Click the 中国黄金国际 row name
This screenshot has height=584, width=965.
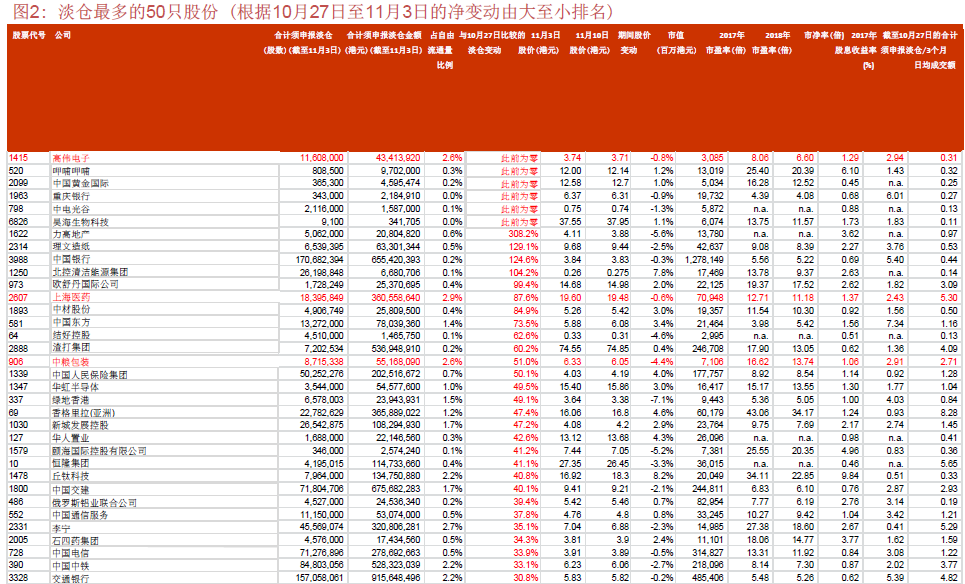81,183
